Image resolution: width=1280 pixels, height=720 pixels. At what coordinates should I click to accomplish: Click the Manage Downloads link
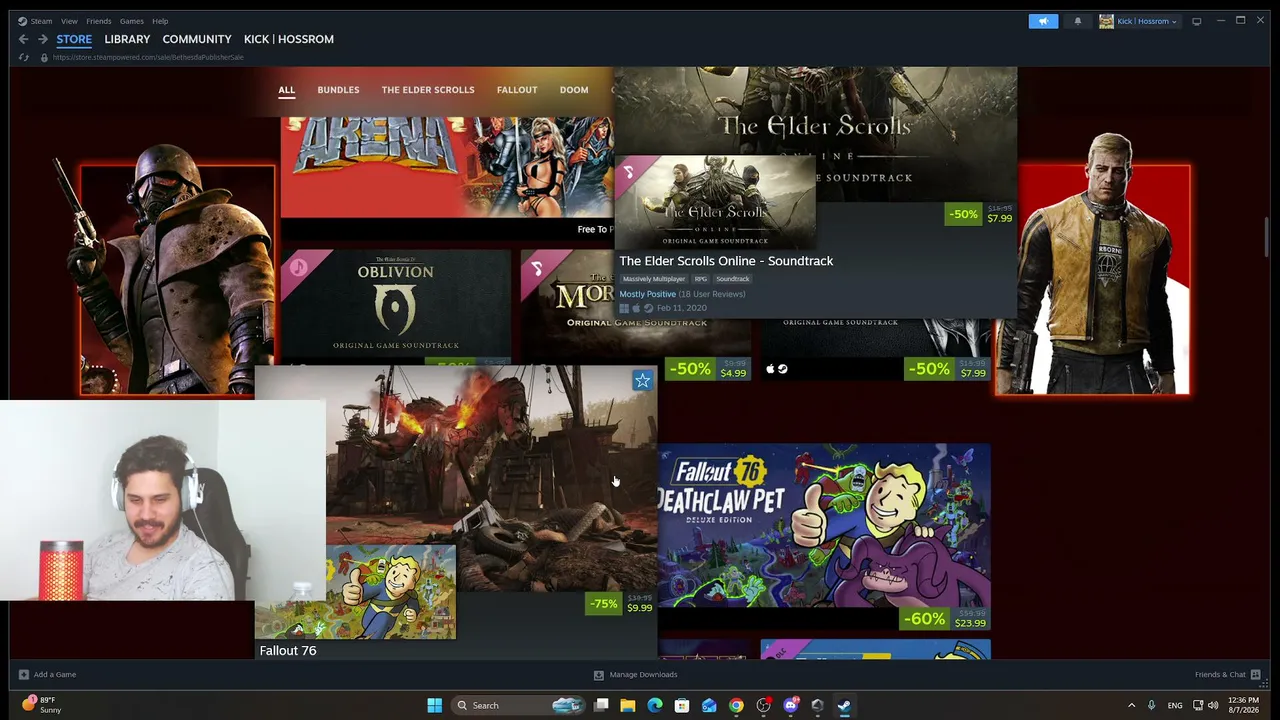coord(644,675)
